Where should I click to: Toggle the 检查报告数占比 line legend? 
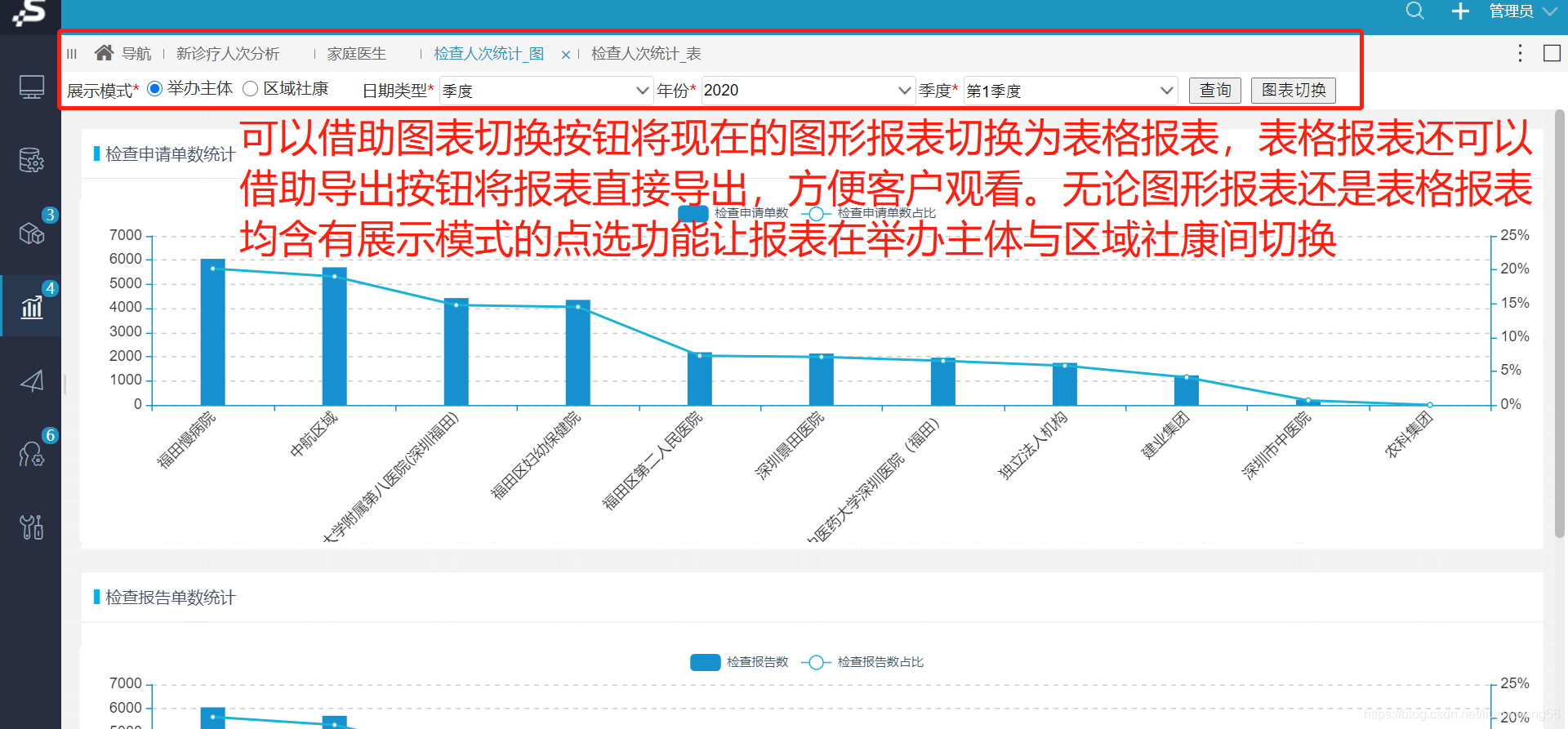862,662
